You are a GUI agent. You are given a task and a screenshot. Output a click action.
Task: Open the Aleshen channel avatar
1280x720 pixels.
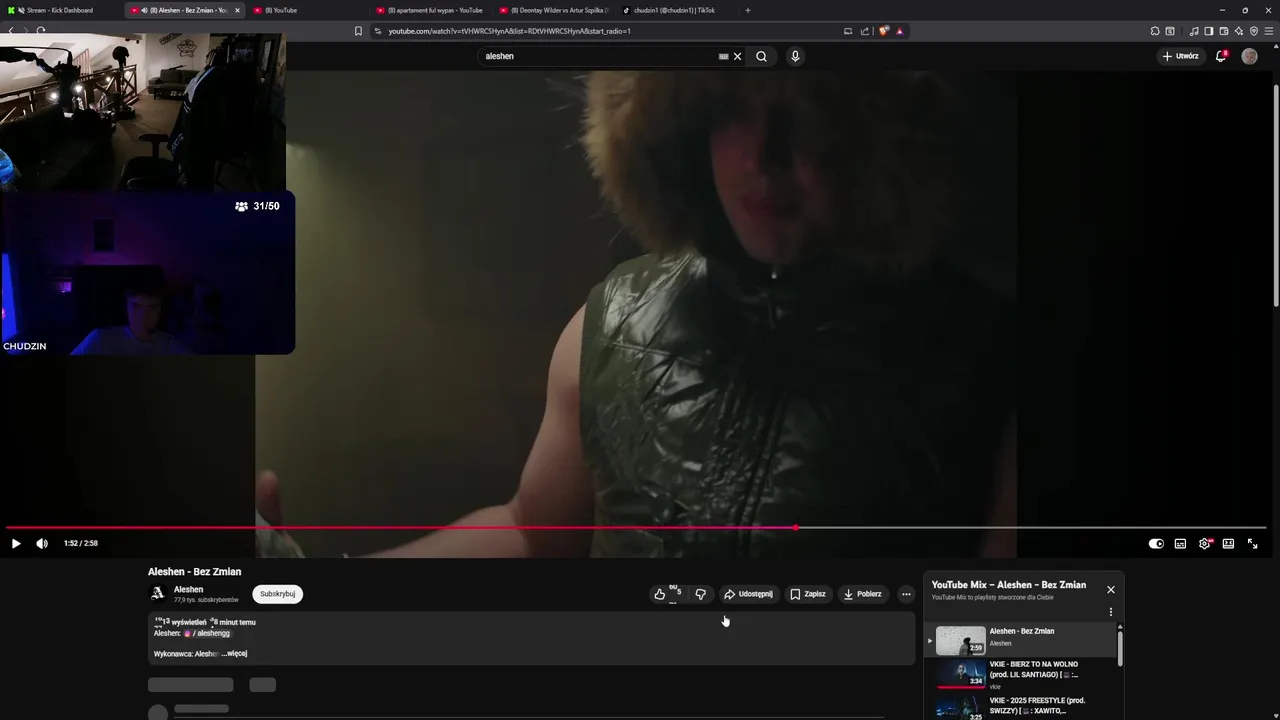click(x=157, y=593)
